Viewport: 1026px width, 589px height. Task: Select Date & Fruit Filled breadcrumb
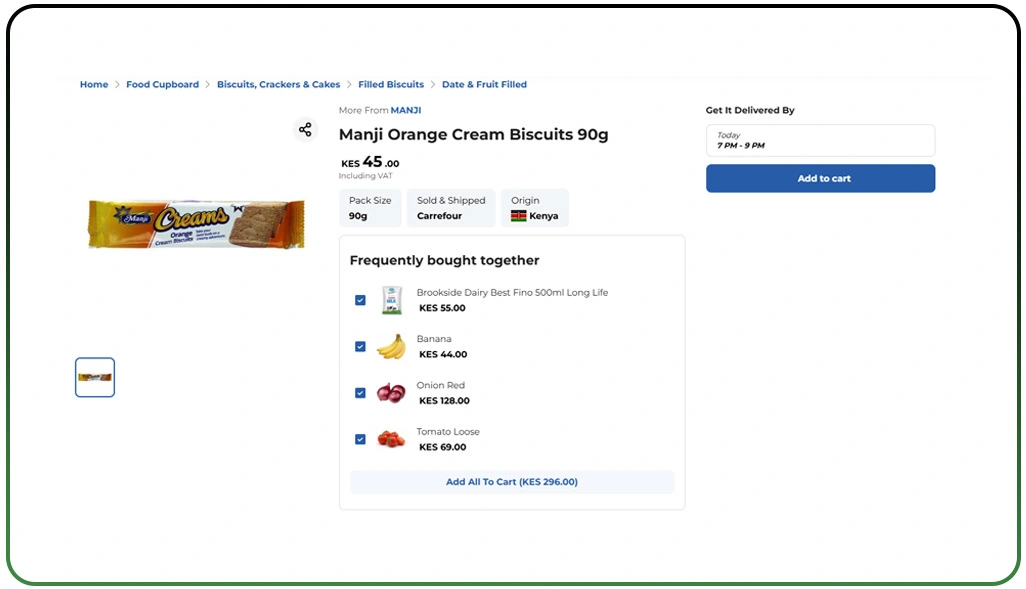point(484,85)
